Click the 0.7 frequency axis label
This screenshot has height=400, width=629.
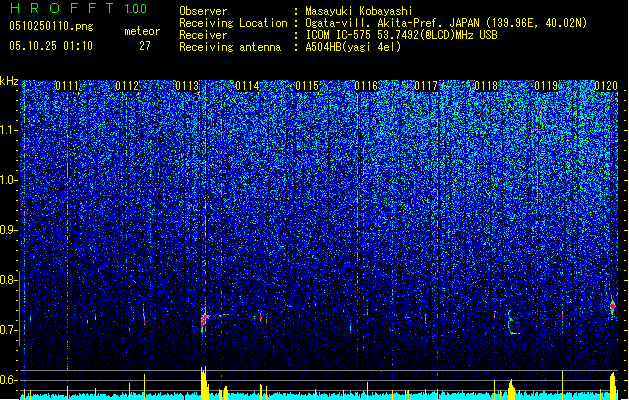tap(9, 330)
